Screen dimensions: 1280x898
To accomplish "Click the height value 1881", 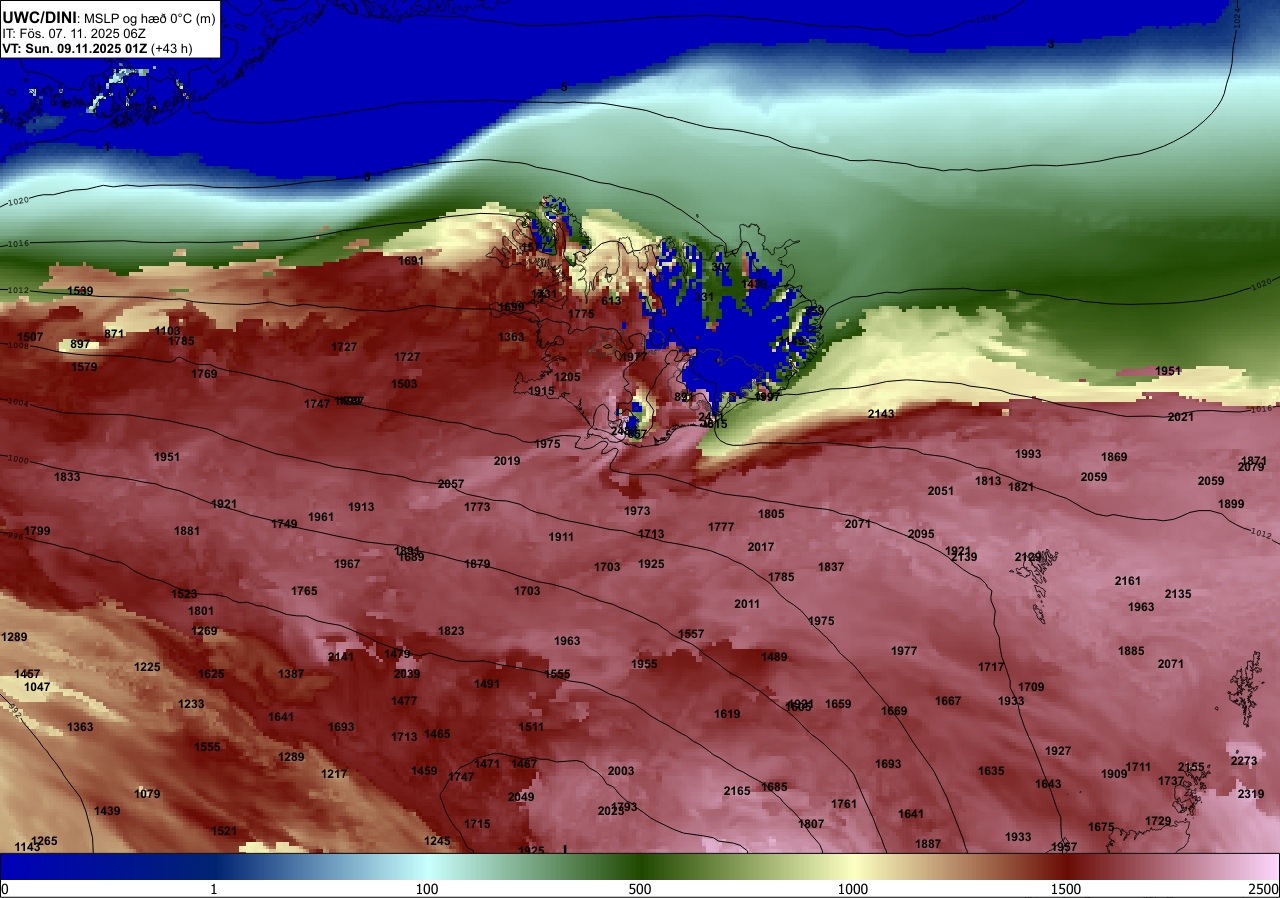I will click(187, 531).
